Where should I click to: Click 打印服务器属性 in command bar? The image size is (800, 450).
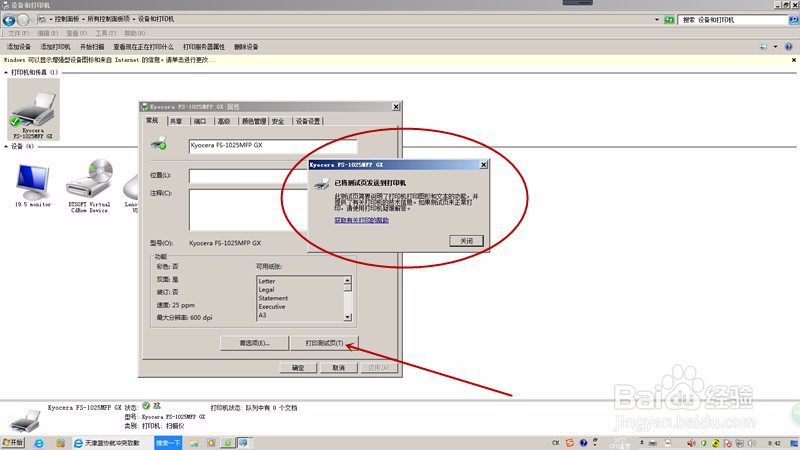(204, 46)
